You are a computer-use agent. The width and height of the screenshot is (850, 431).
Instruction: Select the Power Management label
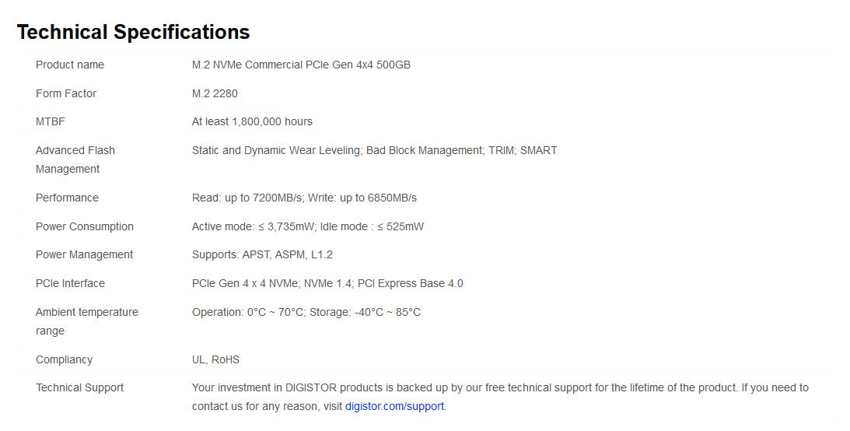[85, 255]
